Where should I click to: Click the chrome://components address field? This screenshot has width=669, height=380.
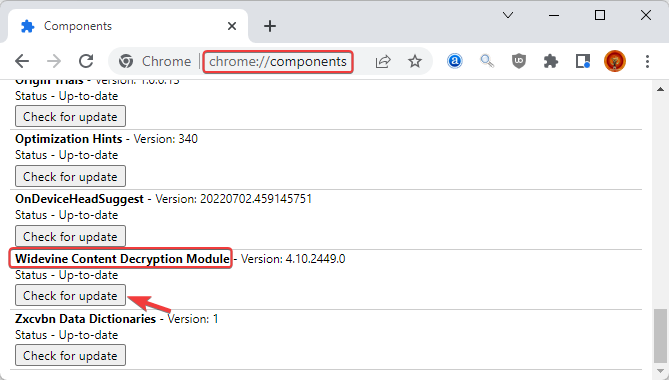(x=278, y=61)
